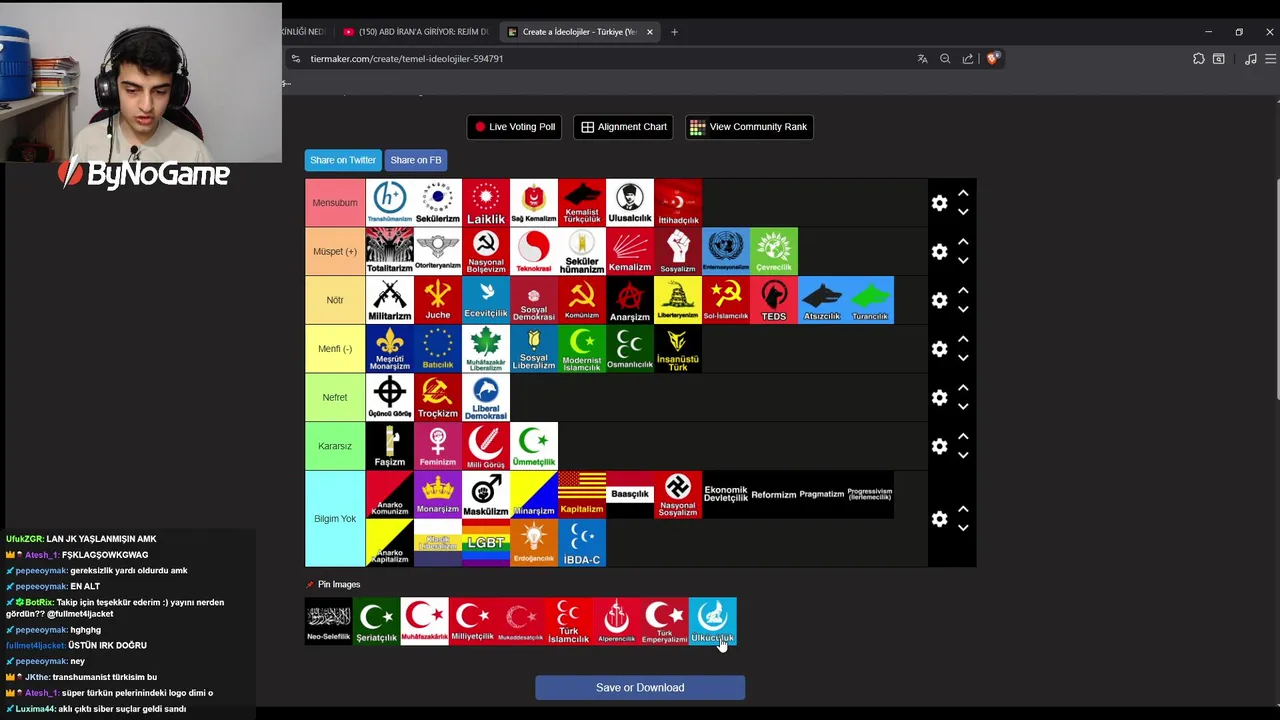This screenshot has height=720, width=1280.
Task: Open the Alignment Chart
Action: click(623, 127)
